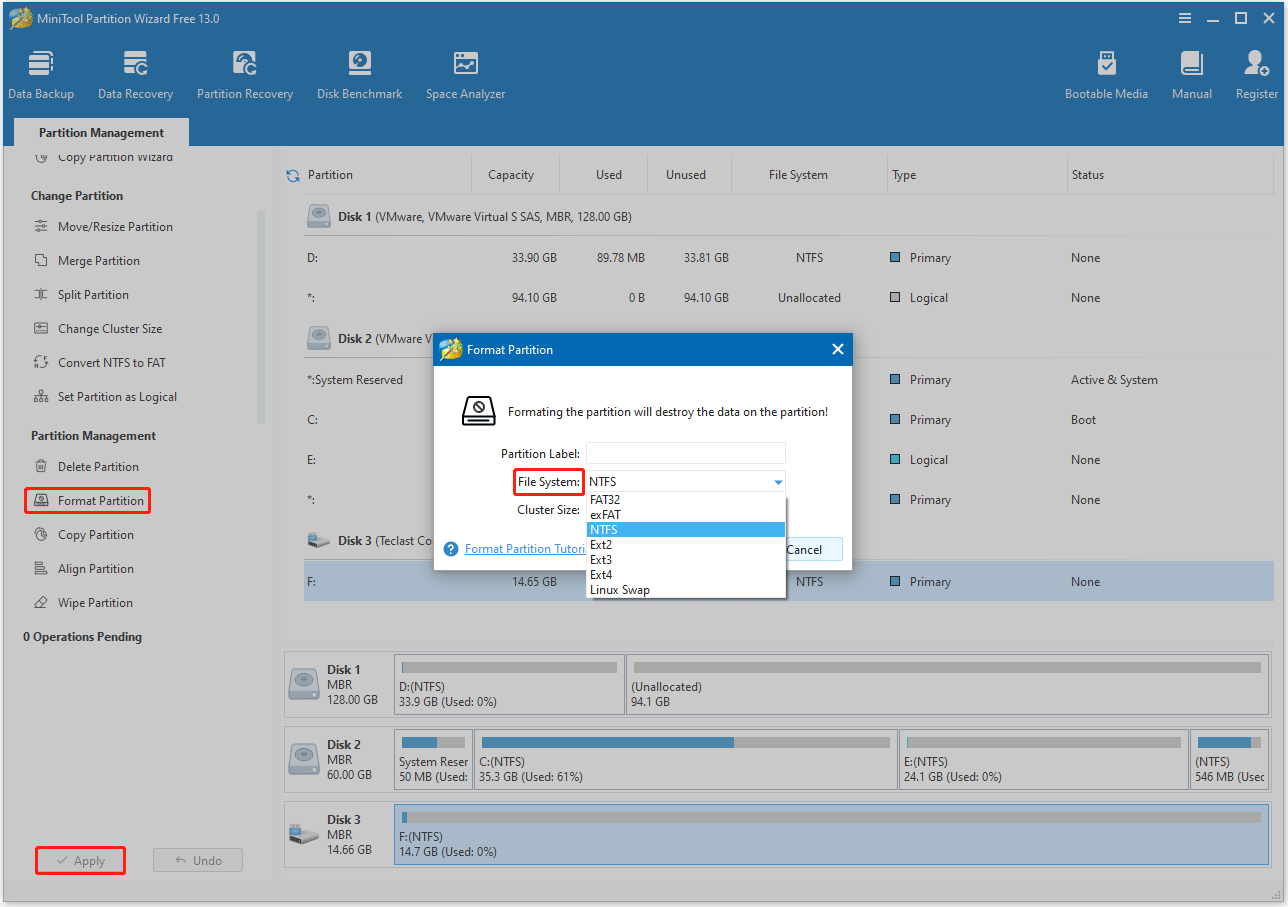Open the Manual
Screen dimensions: 1288x907
point(1191,70)
